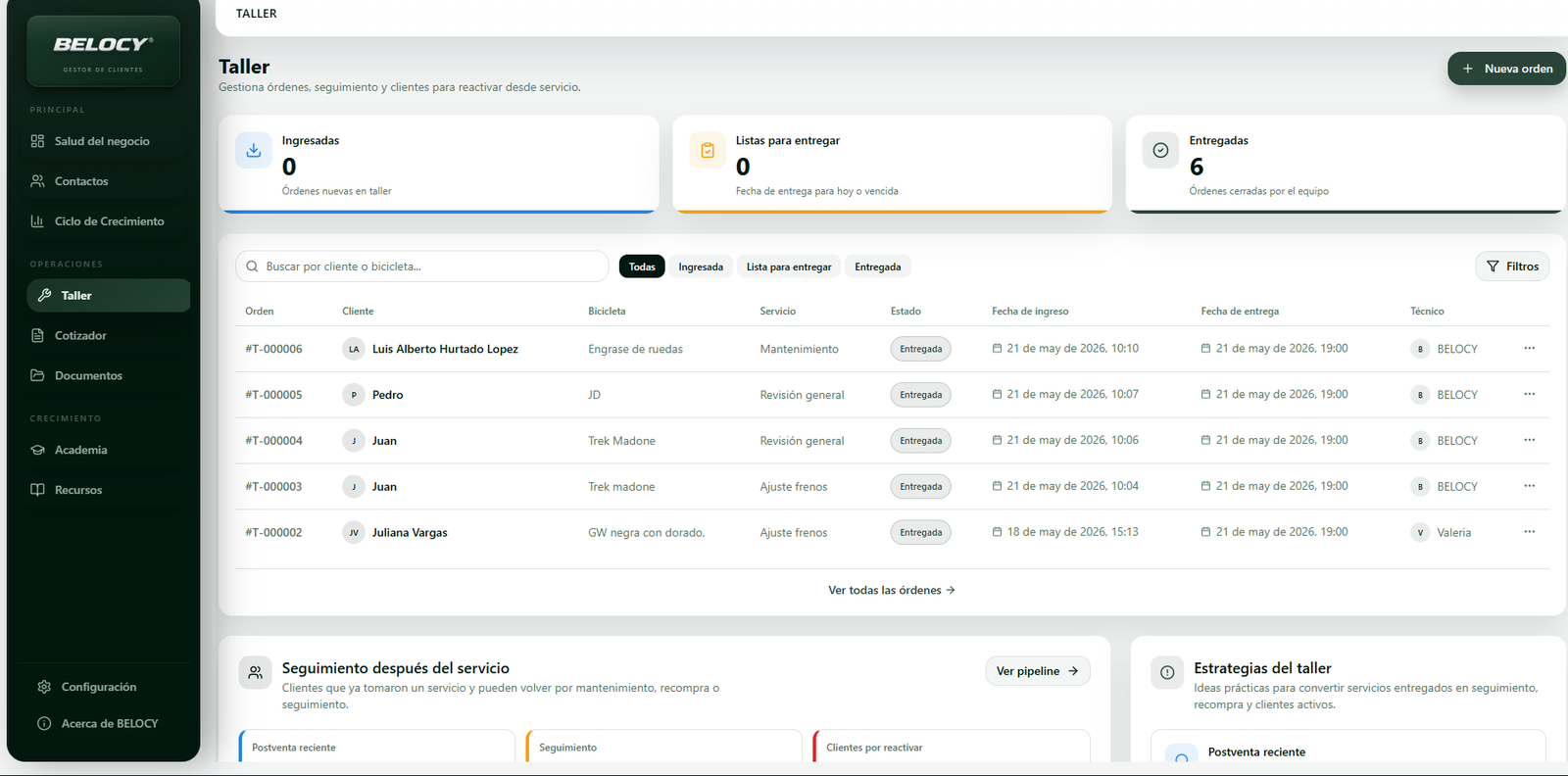Screen dimensions: 1568x776
Task: Click the Fecha de entrega column header
Action: point(1240,312)
